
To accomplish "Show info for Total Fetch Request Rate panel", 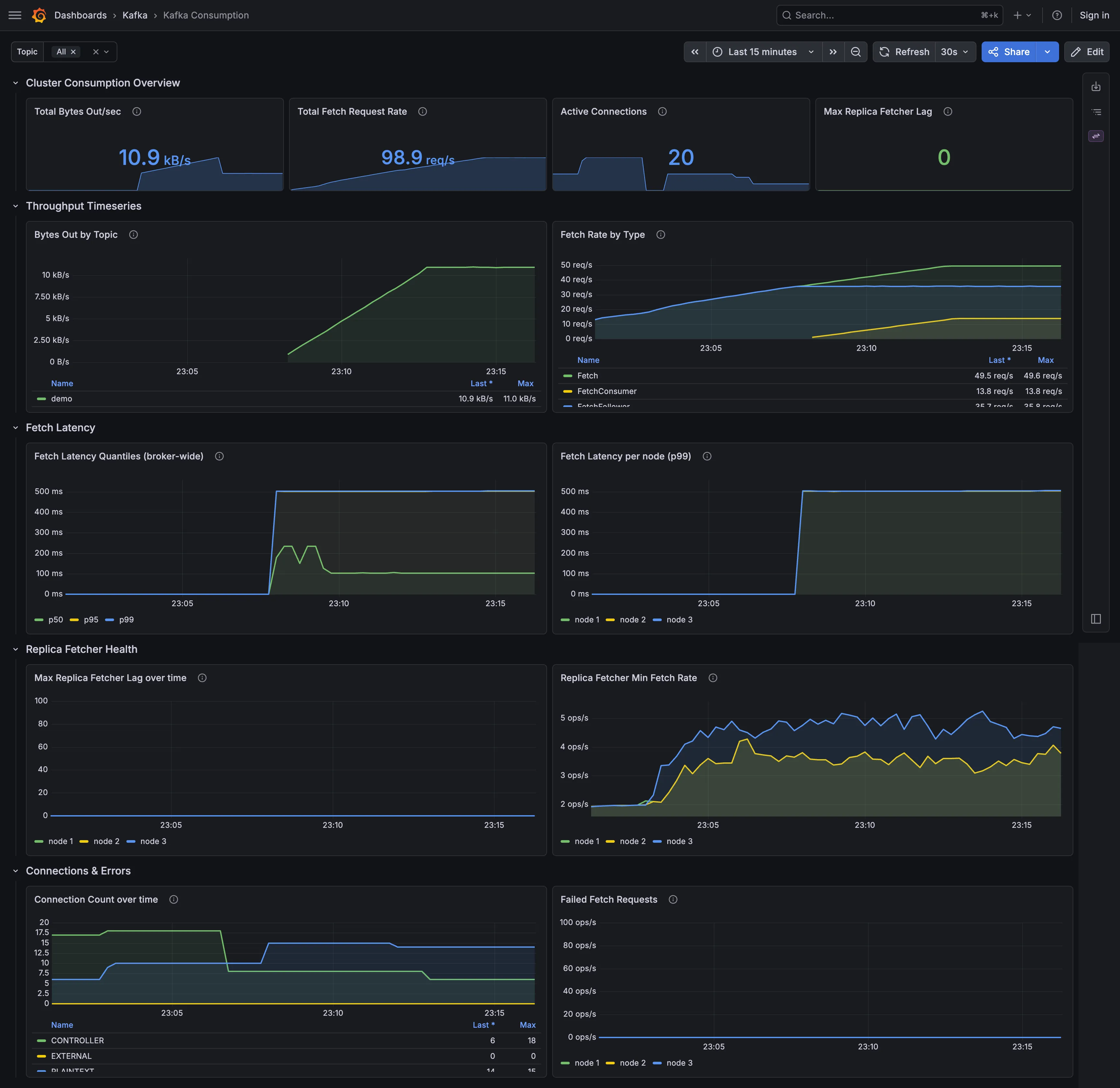I will (422, 111).
